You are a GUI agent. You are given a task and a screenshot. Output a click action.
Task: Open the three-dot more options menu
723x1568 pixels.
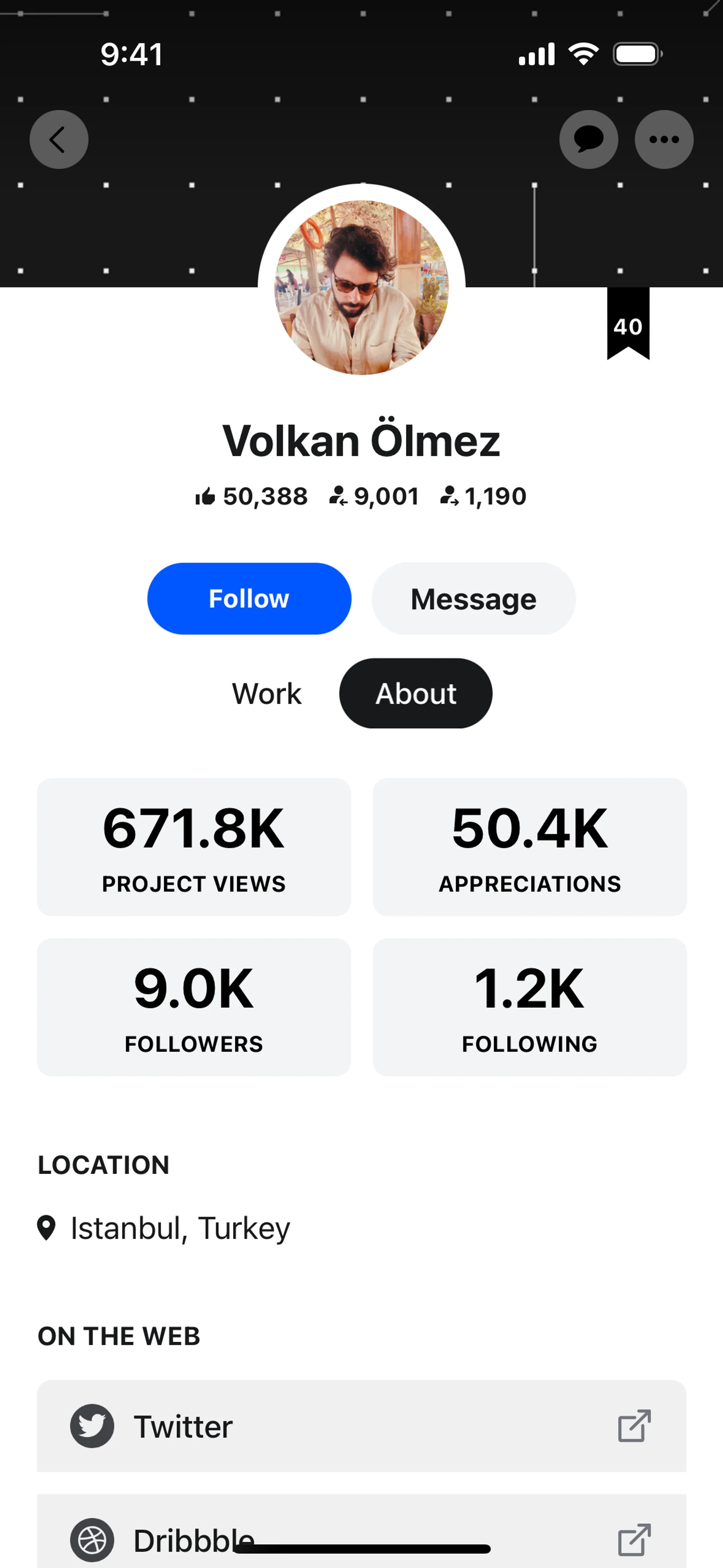664,139
